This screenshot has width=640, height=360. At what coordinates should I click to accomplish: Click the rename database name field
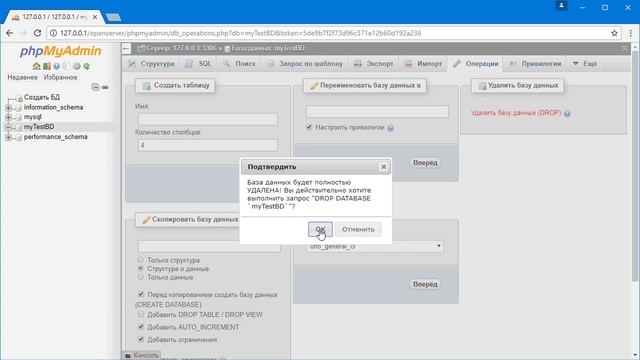click(377, 111)
